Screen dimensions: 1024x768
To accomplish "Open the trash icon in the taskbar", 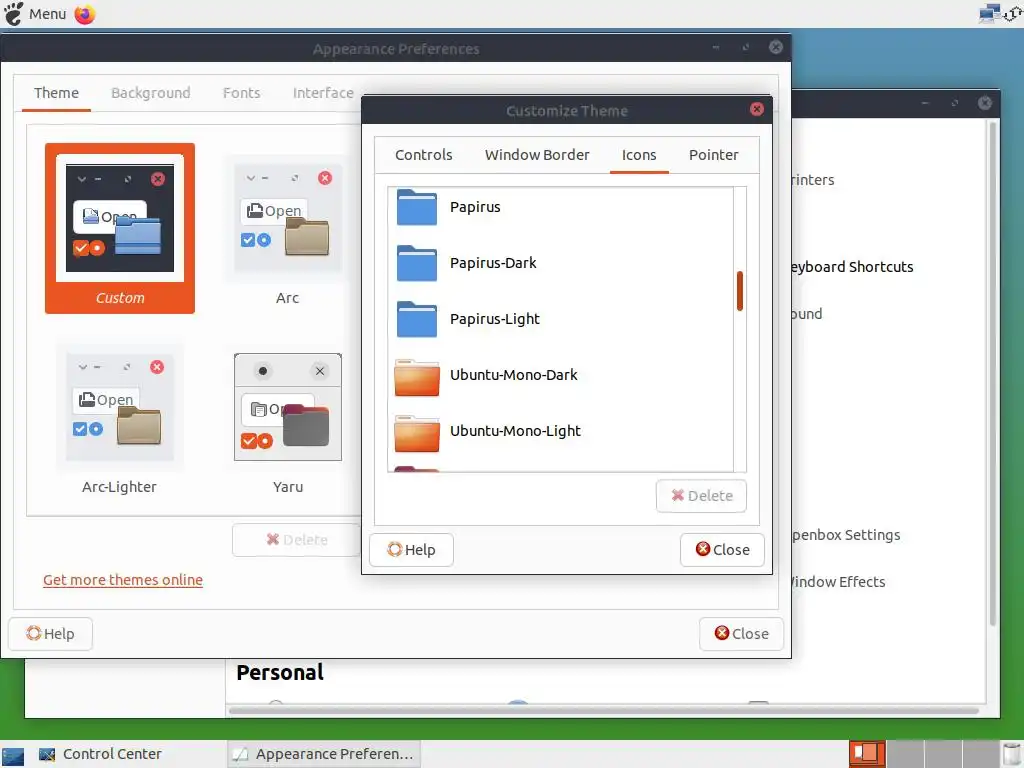I will [x=1011, y=754].
